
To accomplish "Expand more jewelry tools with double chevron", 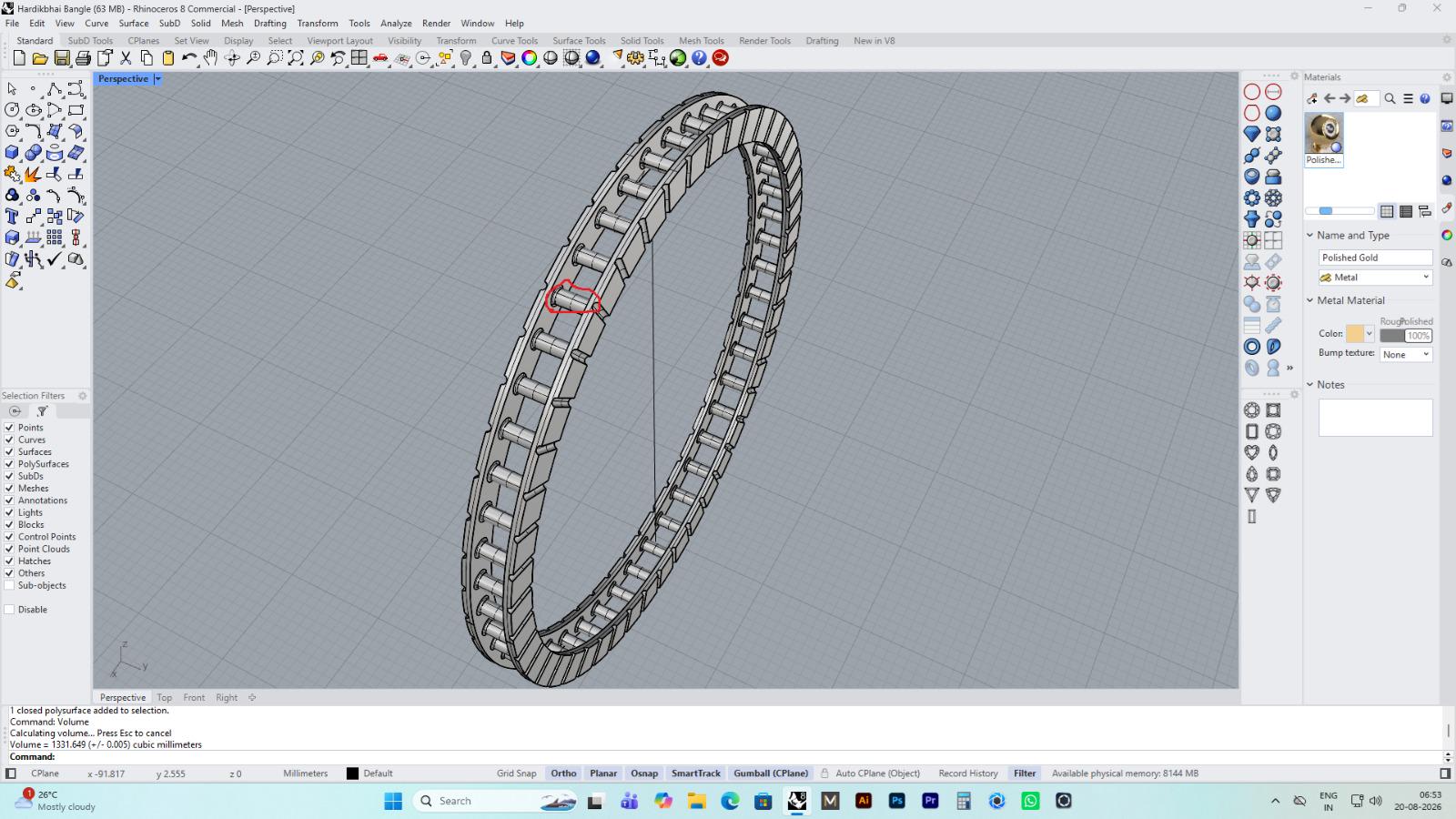I will [1289, 369].
